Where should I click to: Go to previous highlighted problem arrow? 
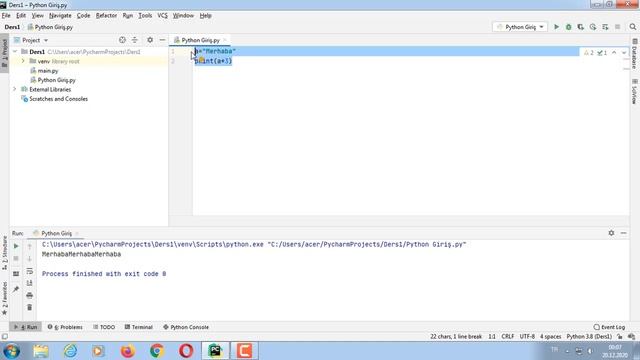tap(614, 53)
